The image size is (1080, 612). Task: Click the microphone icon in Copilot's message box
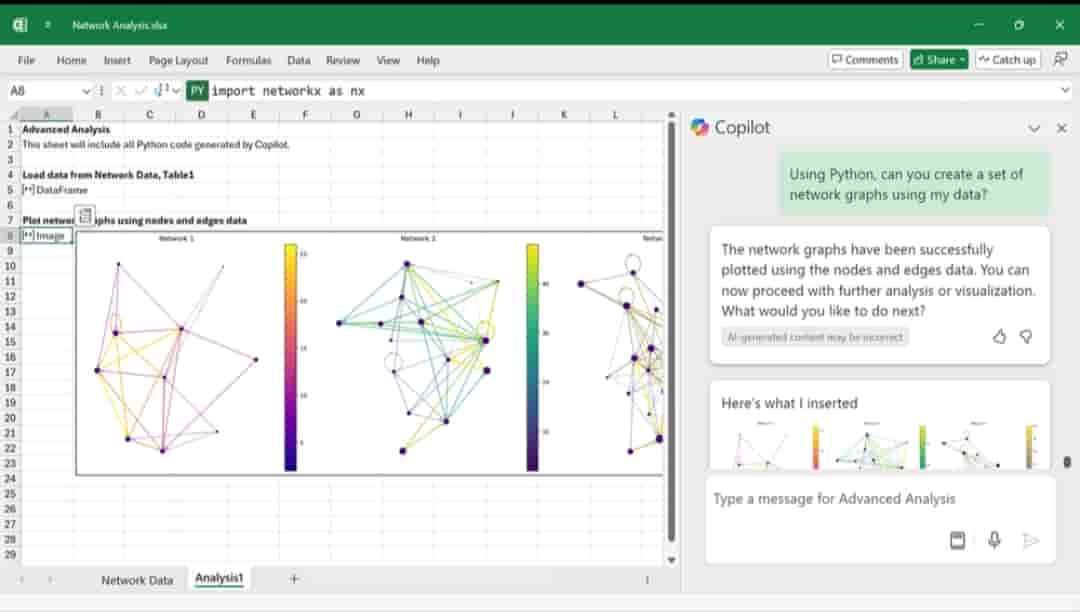(994, 540)
